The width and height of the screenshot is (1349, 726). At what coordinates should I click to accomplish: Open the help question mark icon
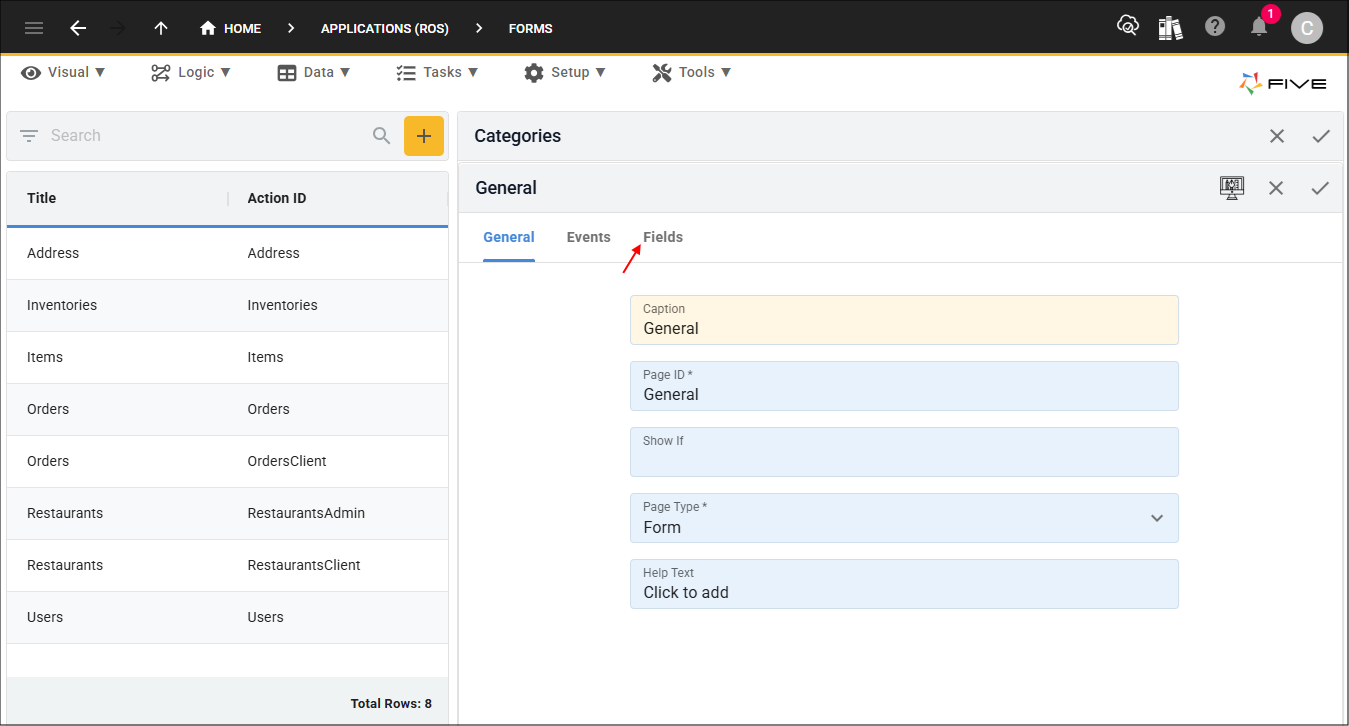click(x=1215, y=27)
